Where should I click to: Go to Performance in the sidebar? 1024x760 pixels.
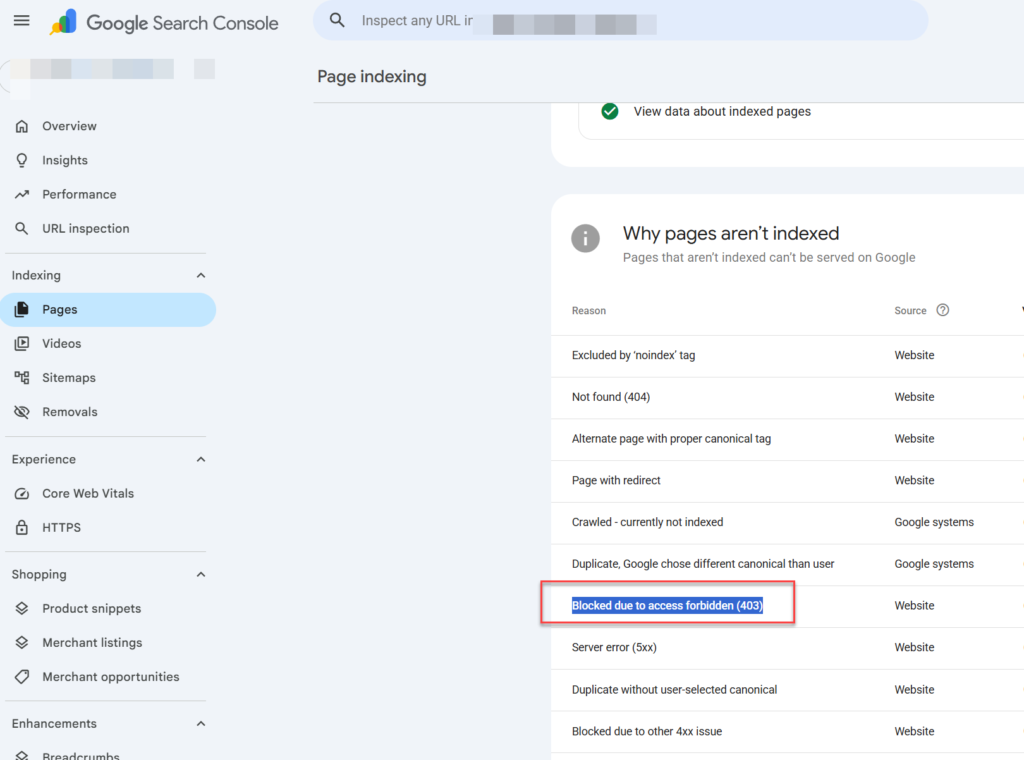point(108,194)
